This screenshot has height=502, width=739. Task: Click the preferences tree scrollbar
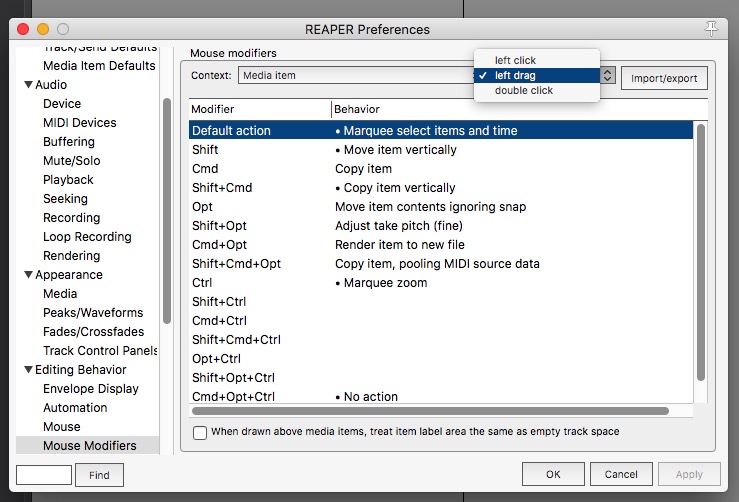167,211
